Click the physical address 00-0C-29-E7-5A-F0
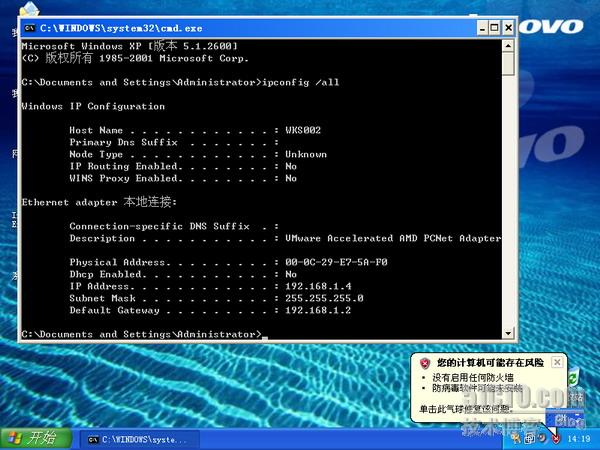The width and height of the screenshot is (600, 450). pyautogui.click(x=336, y=262)
